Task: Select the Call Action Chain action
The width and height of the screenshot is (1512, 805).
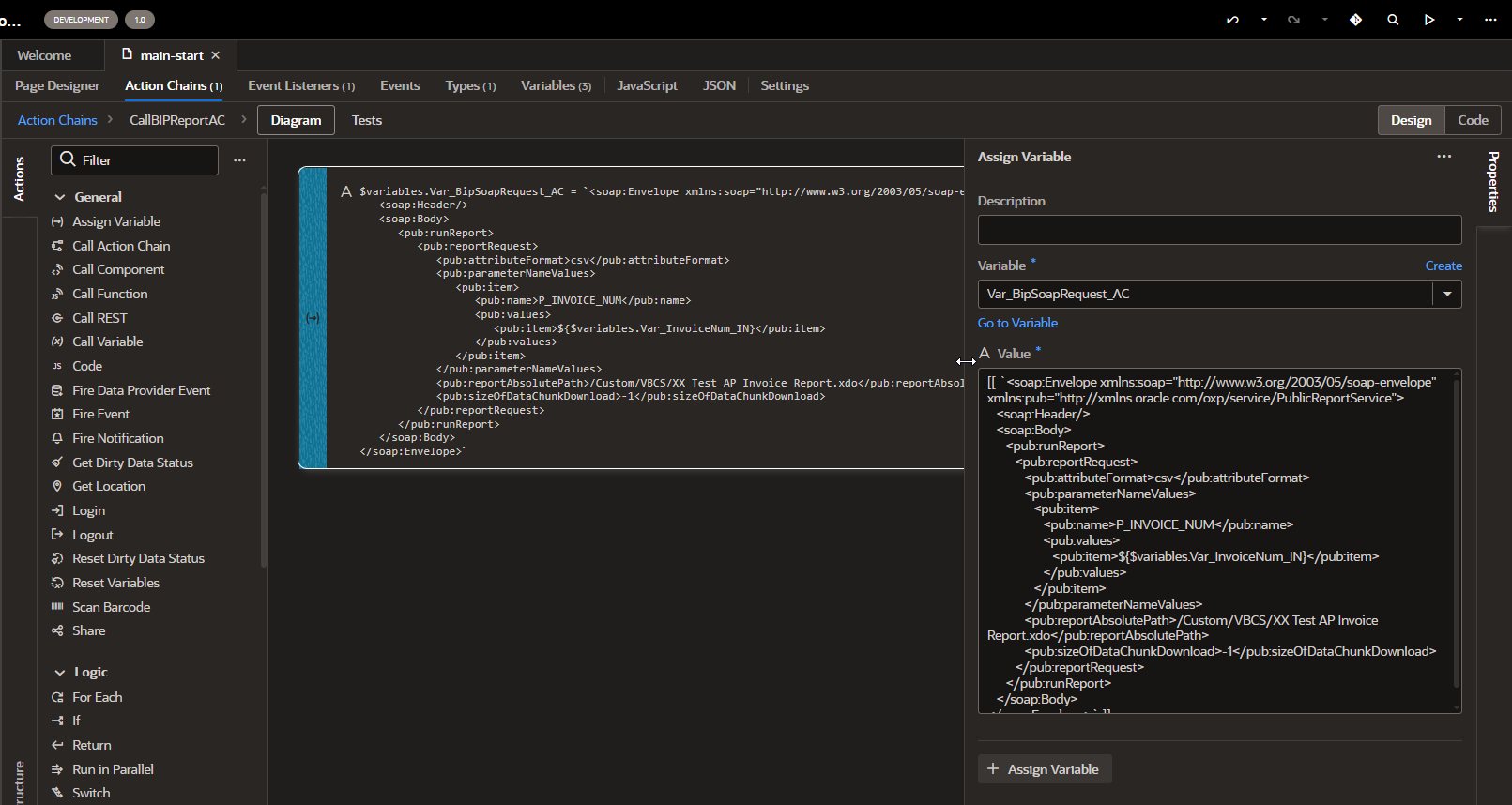Action: pos(121,246)
